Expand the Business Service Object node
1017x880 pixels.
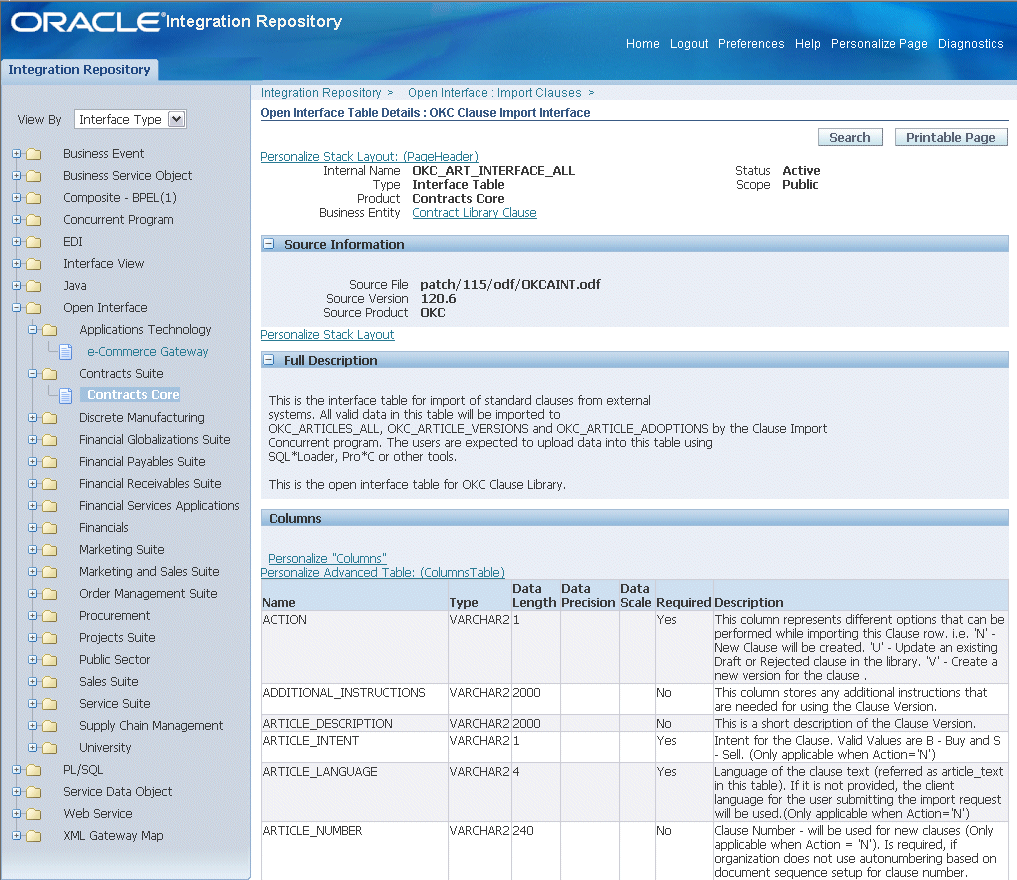coord(17,176)
